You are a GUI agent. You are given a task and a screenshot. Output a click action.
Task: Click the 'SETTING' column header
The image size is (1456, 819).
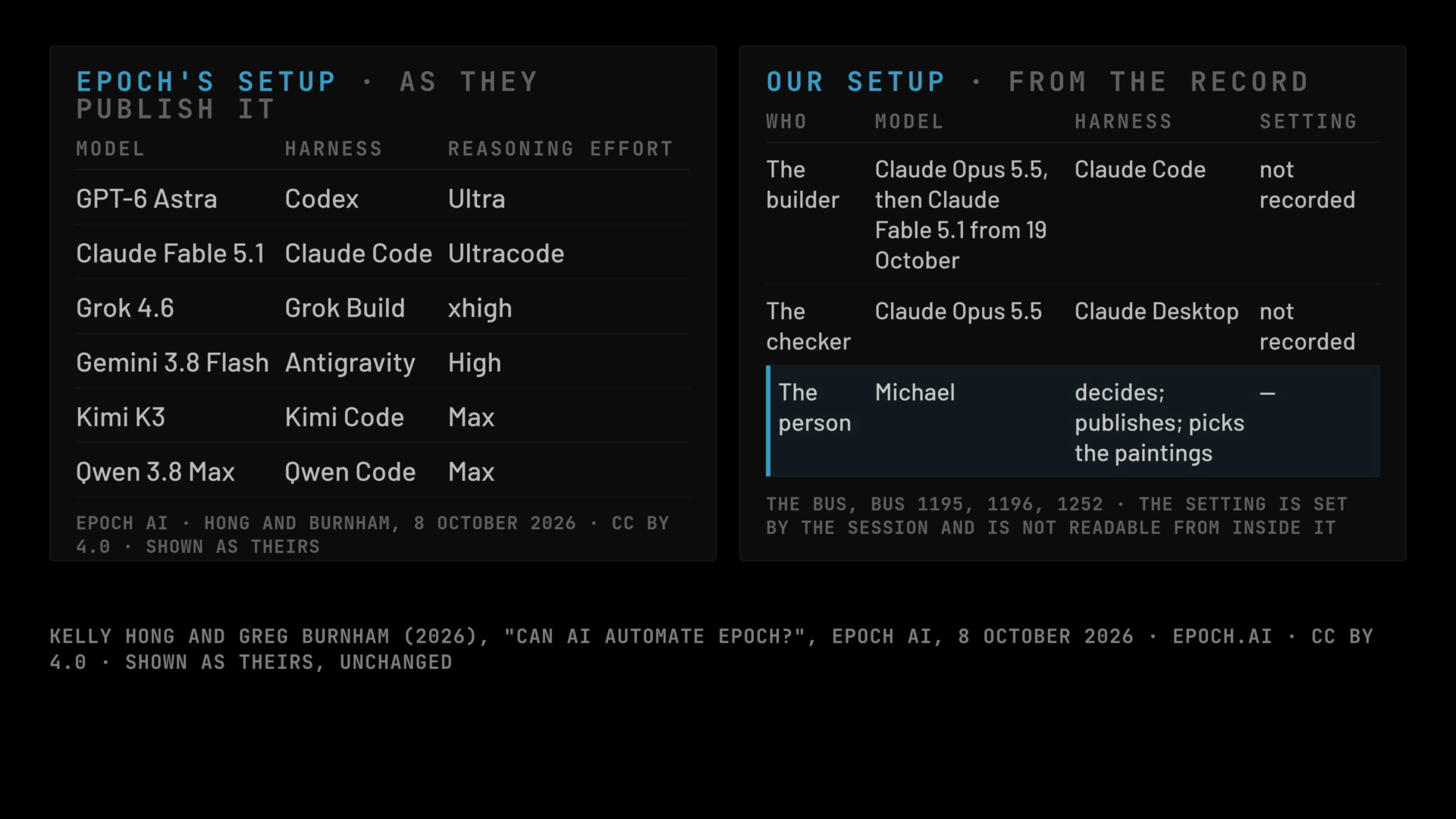point(1308,121)
